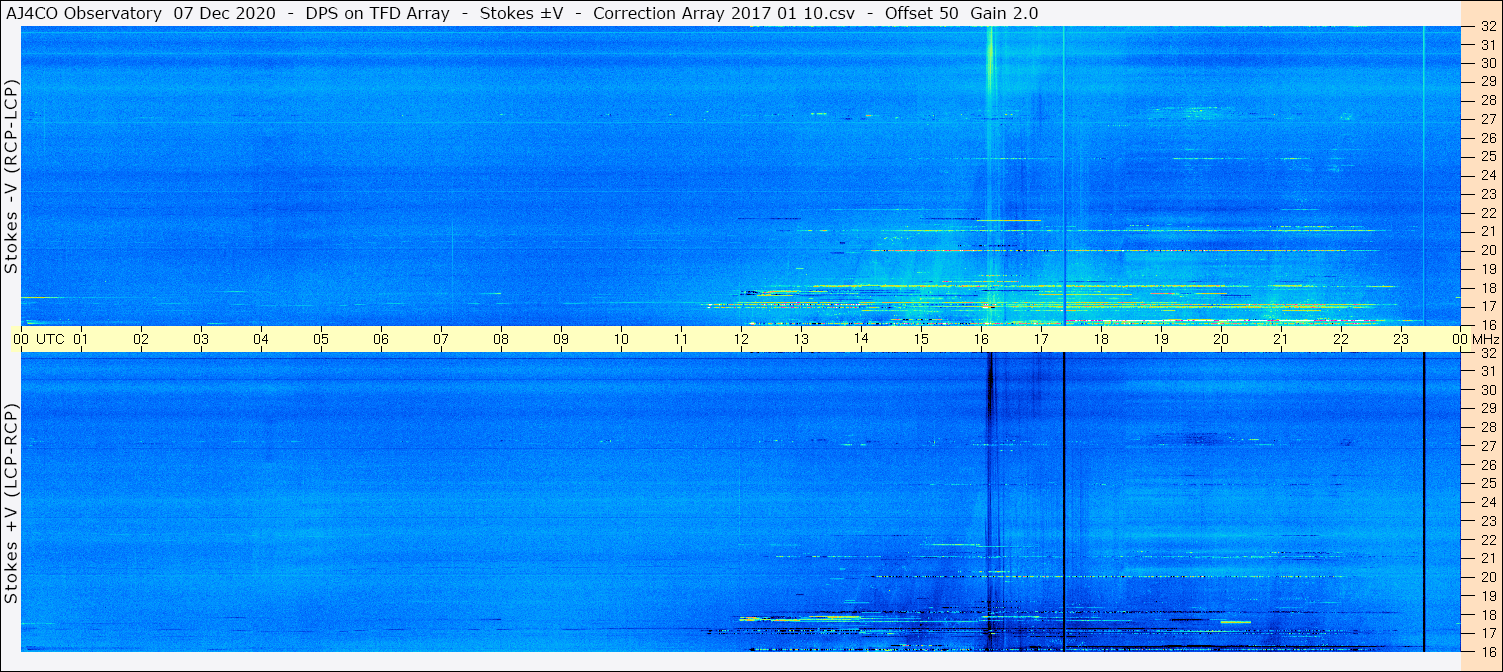Click the 17 MHz label of the Stokes -V panel

(1487, 306)
